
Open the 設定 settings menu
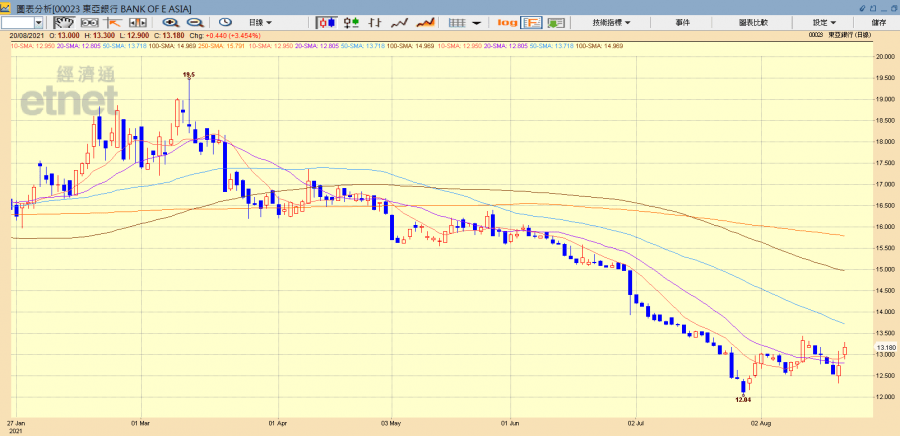[x=825, y=22]
